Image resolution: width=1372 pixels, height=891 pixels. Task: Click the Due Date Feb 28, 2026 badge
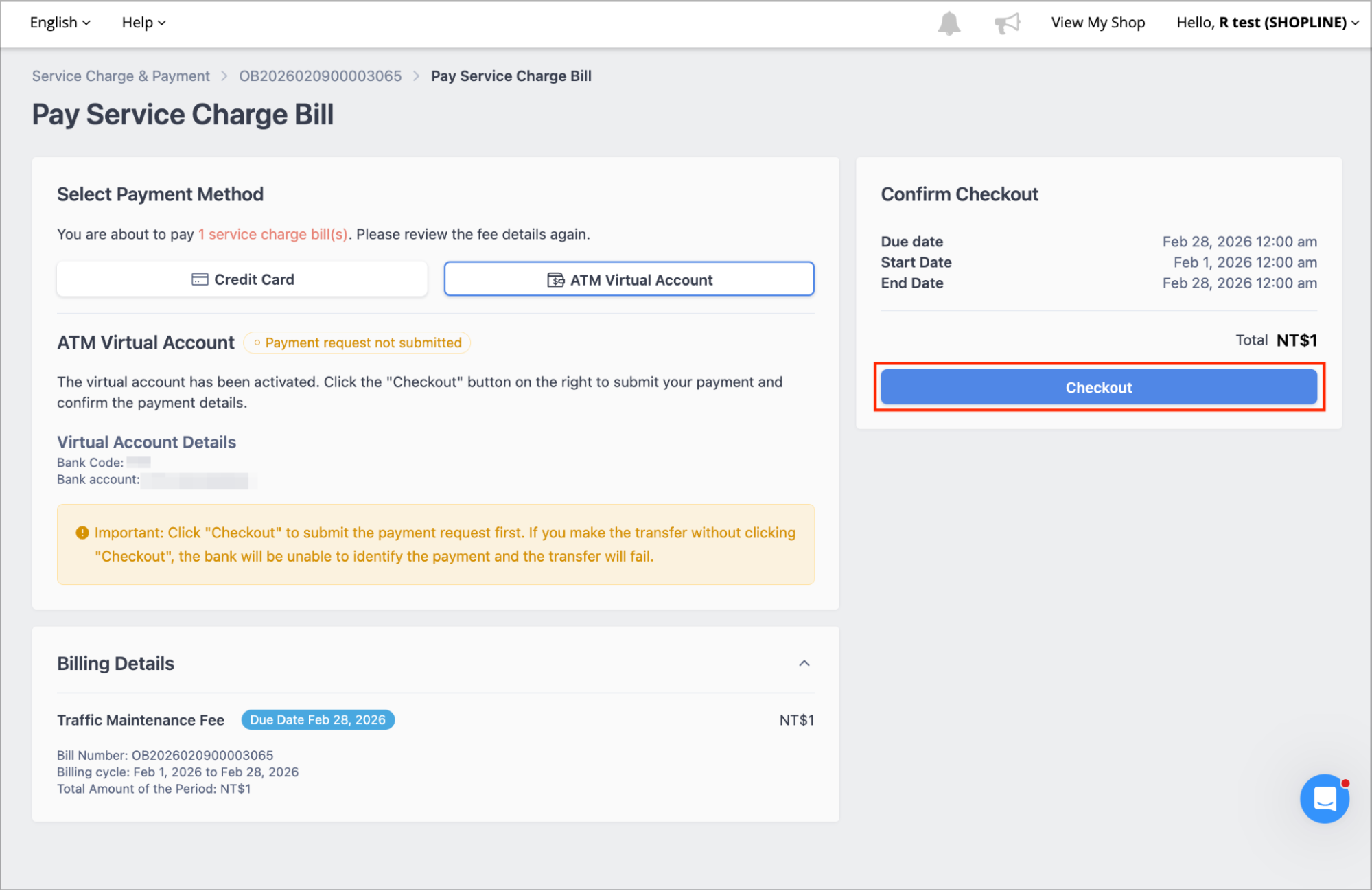click(x=318, y=720)
